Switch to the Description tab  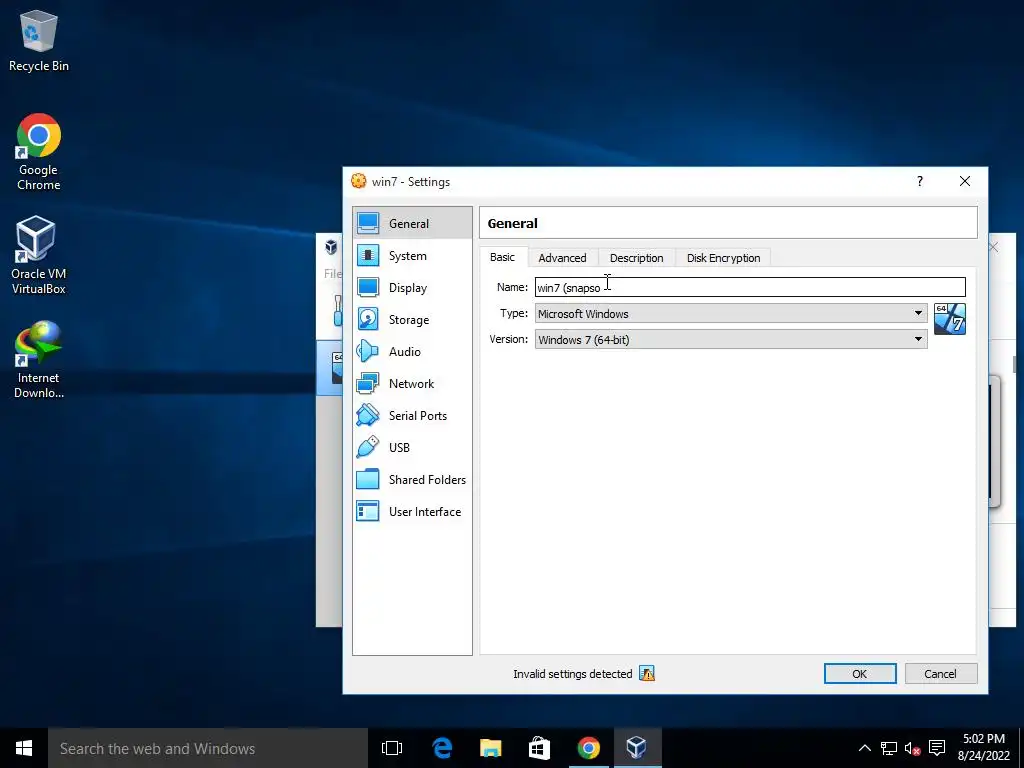637,258
